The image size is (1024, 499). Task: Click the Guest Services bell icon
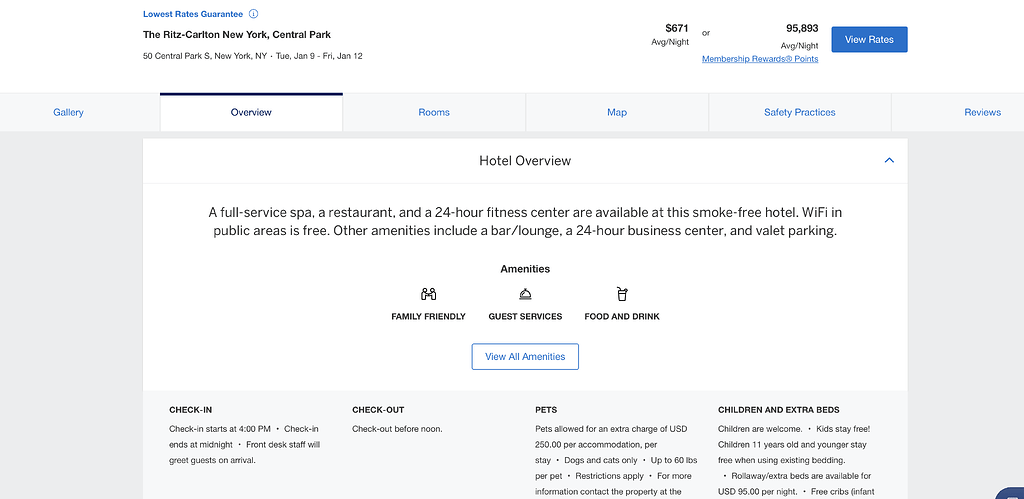[x=525, y=294]
